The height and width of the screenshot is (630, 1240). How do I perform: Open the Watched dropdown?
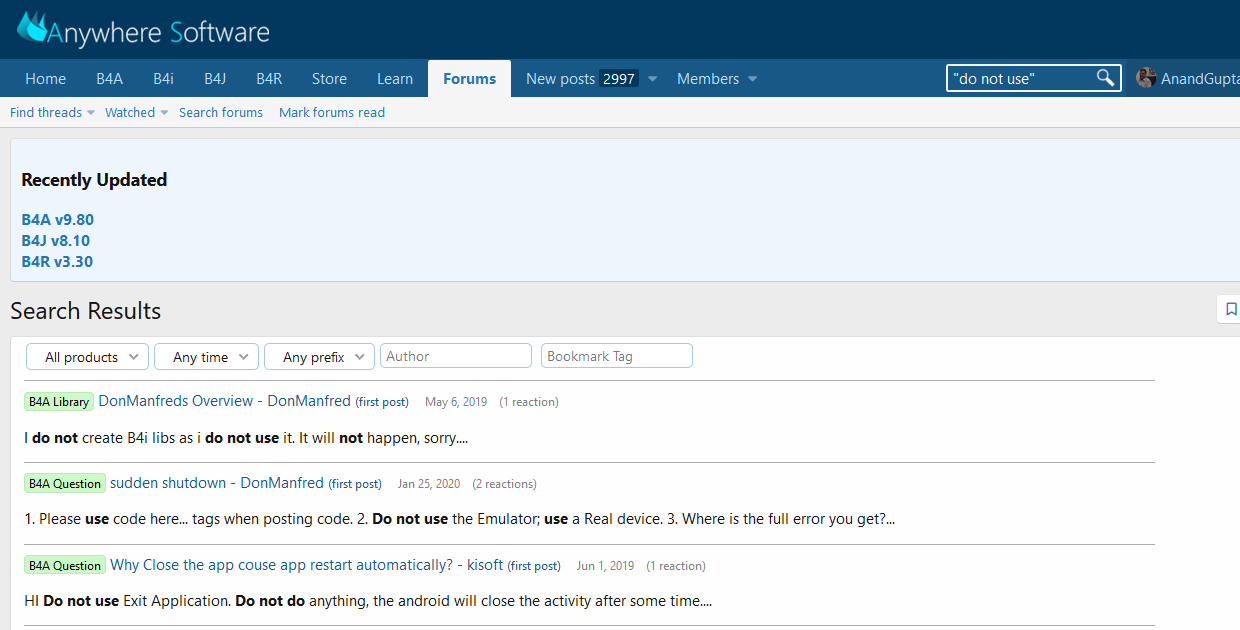click(x=137, y=112)
